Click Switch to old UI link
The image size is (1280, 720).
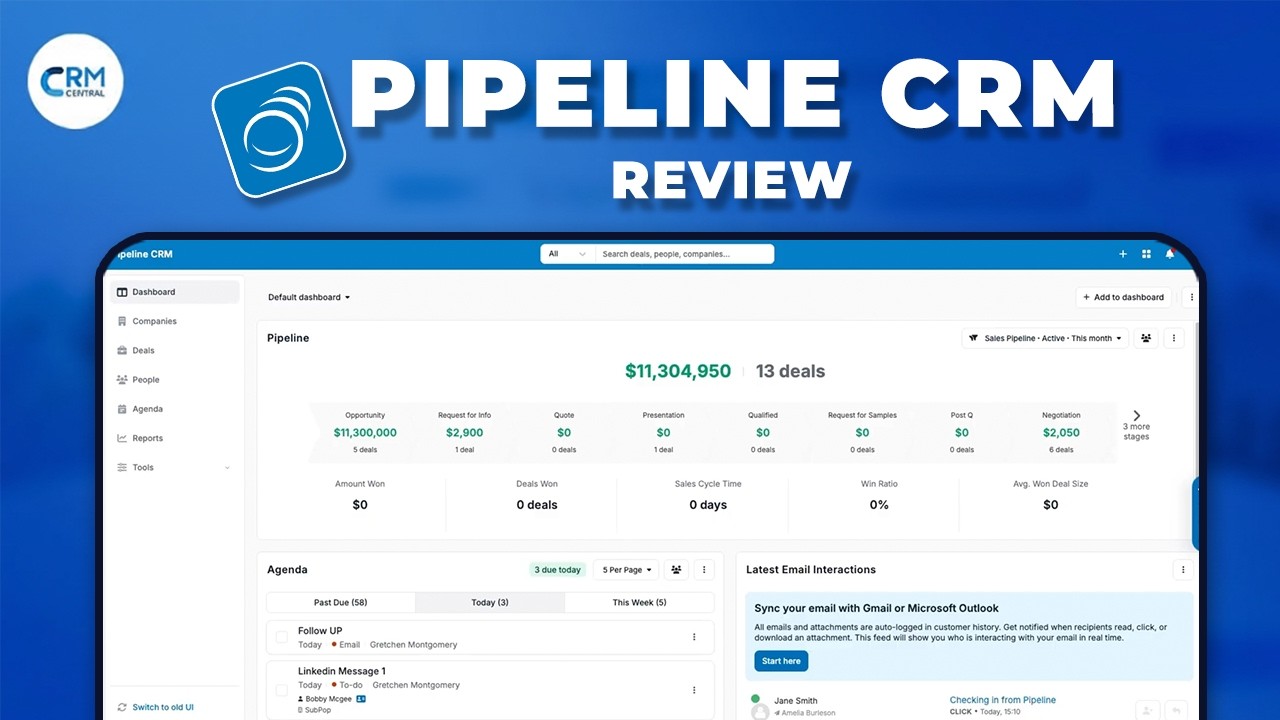coord(163,707)
